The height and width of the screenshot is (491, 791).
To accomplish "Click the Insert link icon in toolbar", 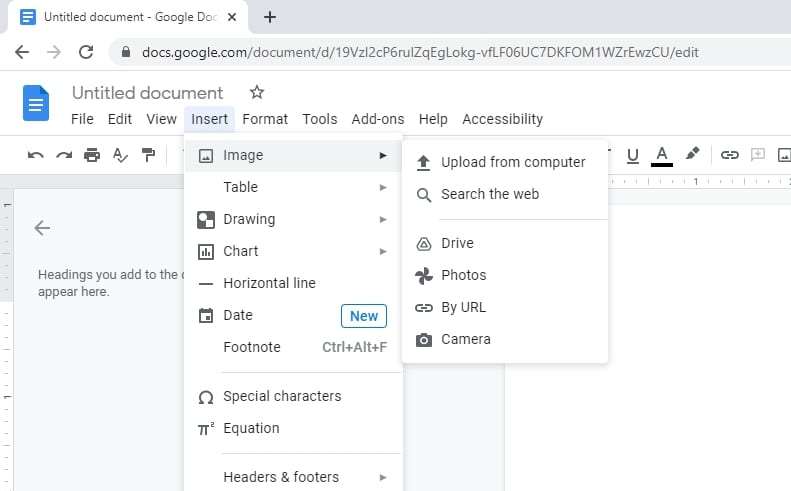I will [729, 154].
